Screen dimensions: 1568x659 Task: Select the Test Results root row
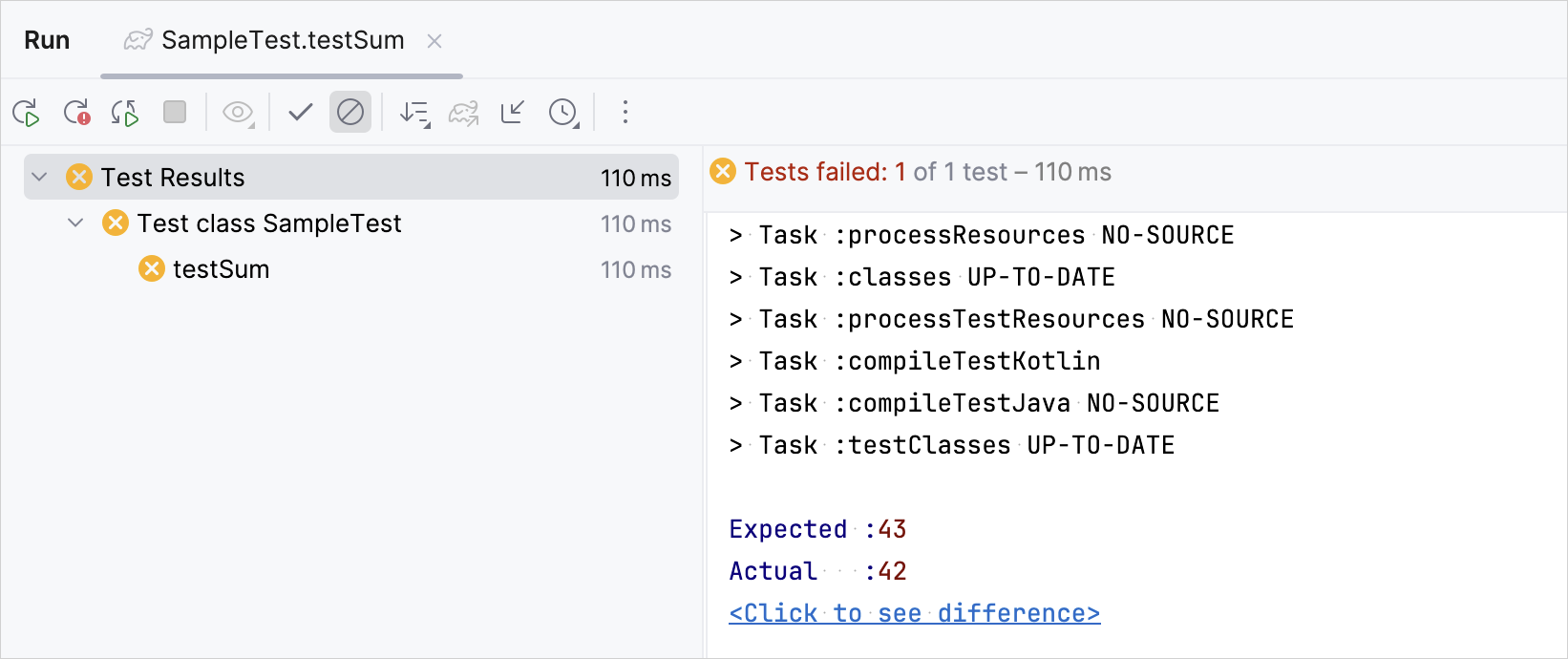click(x=351, y=177)
